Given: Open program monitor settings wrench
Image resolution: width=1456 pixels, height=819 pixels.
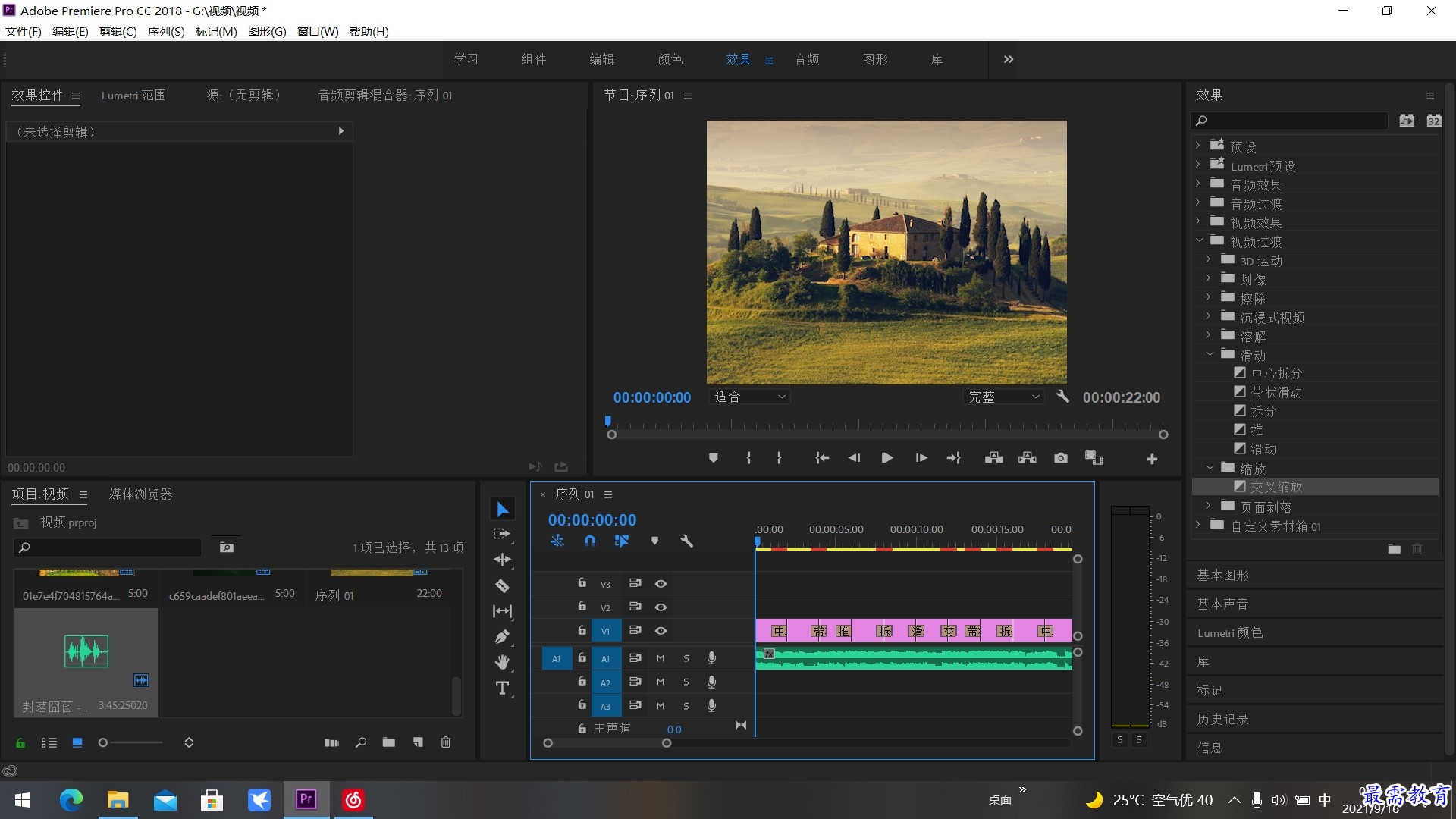Looking at the screenshot, I should [1062, 397].
